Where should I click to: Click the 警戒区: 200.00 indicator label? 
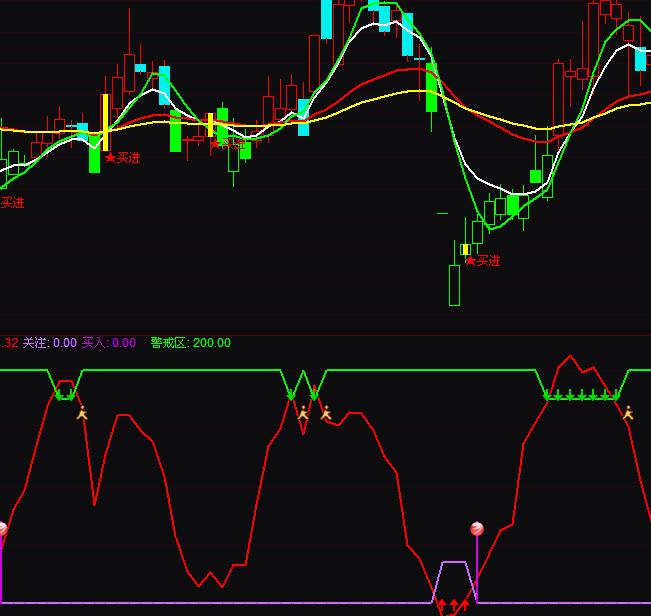pyautogui.click(x=190, y=343)
